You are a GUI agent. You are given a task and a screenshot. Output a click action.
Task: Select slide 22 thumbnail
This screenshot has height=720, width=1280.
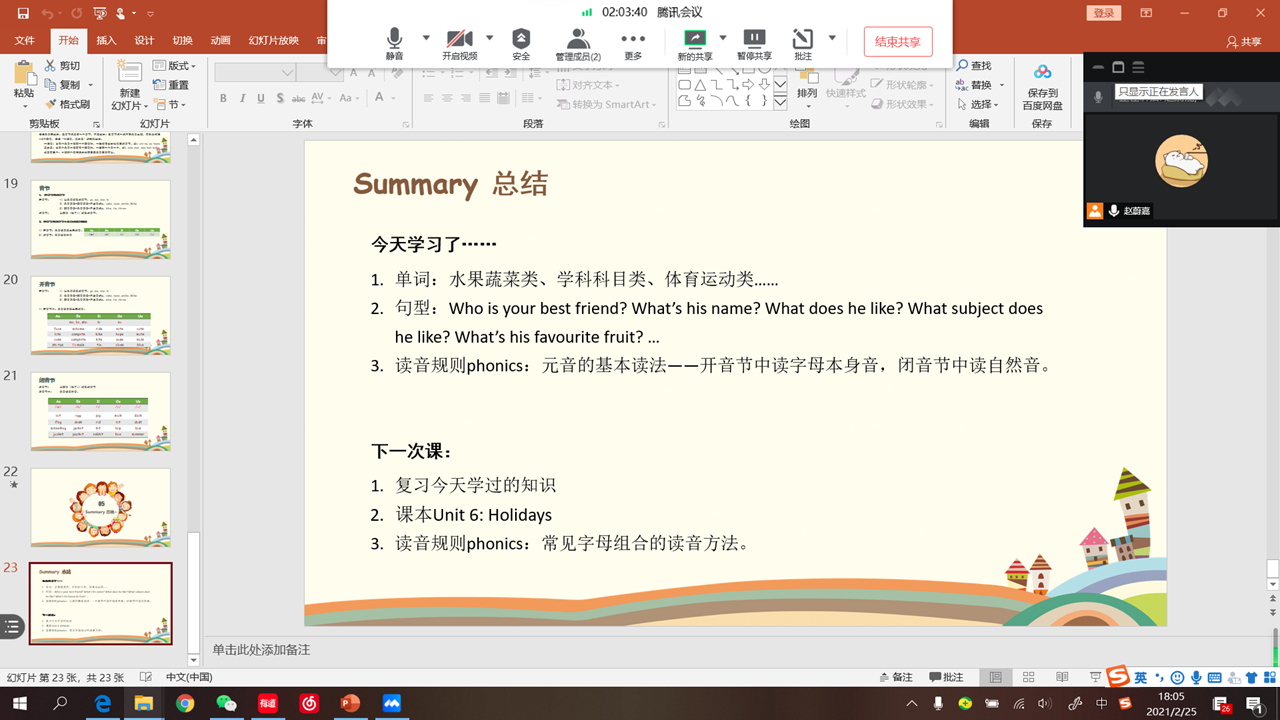coord(100,507)
